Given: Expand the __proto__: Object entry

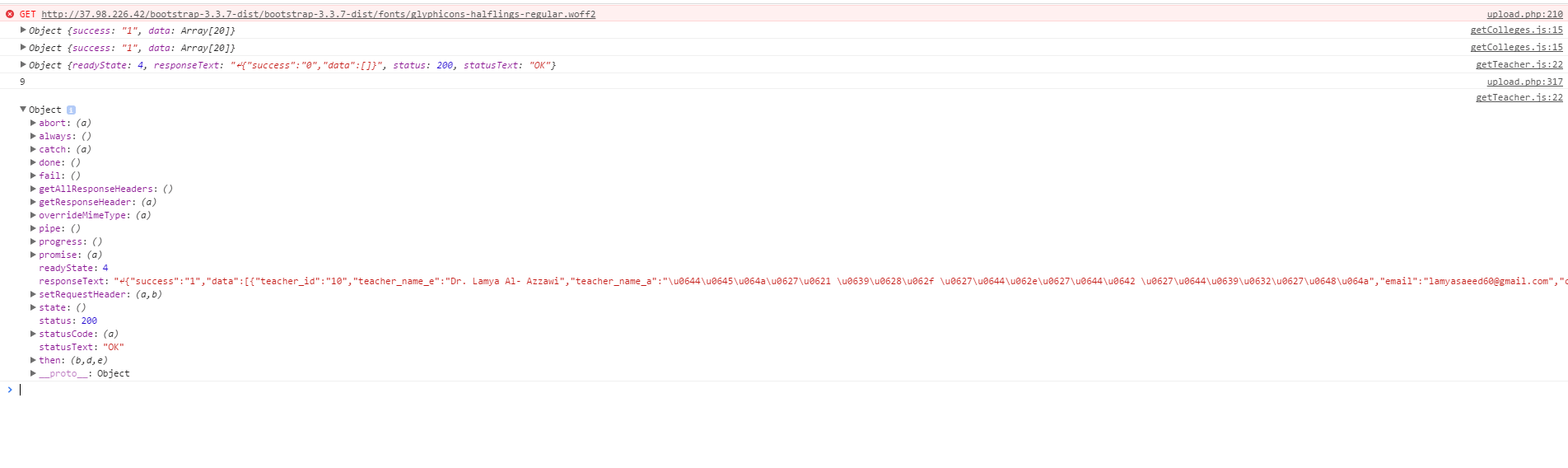Looking at the screenshot, I should click(x=33, y=373).
